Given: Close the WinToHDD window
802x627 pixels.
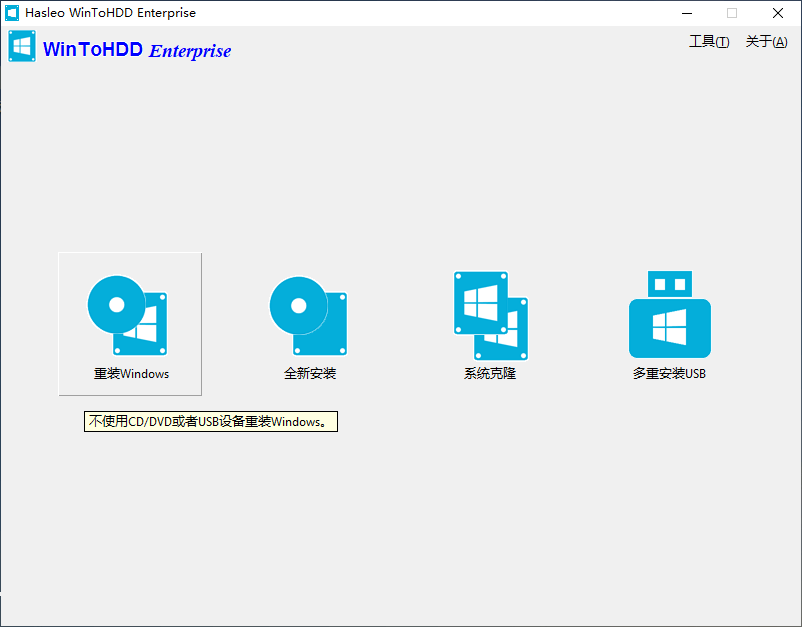Looking at the screenshot, I should 778,13.
